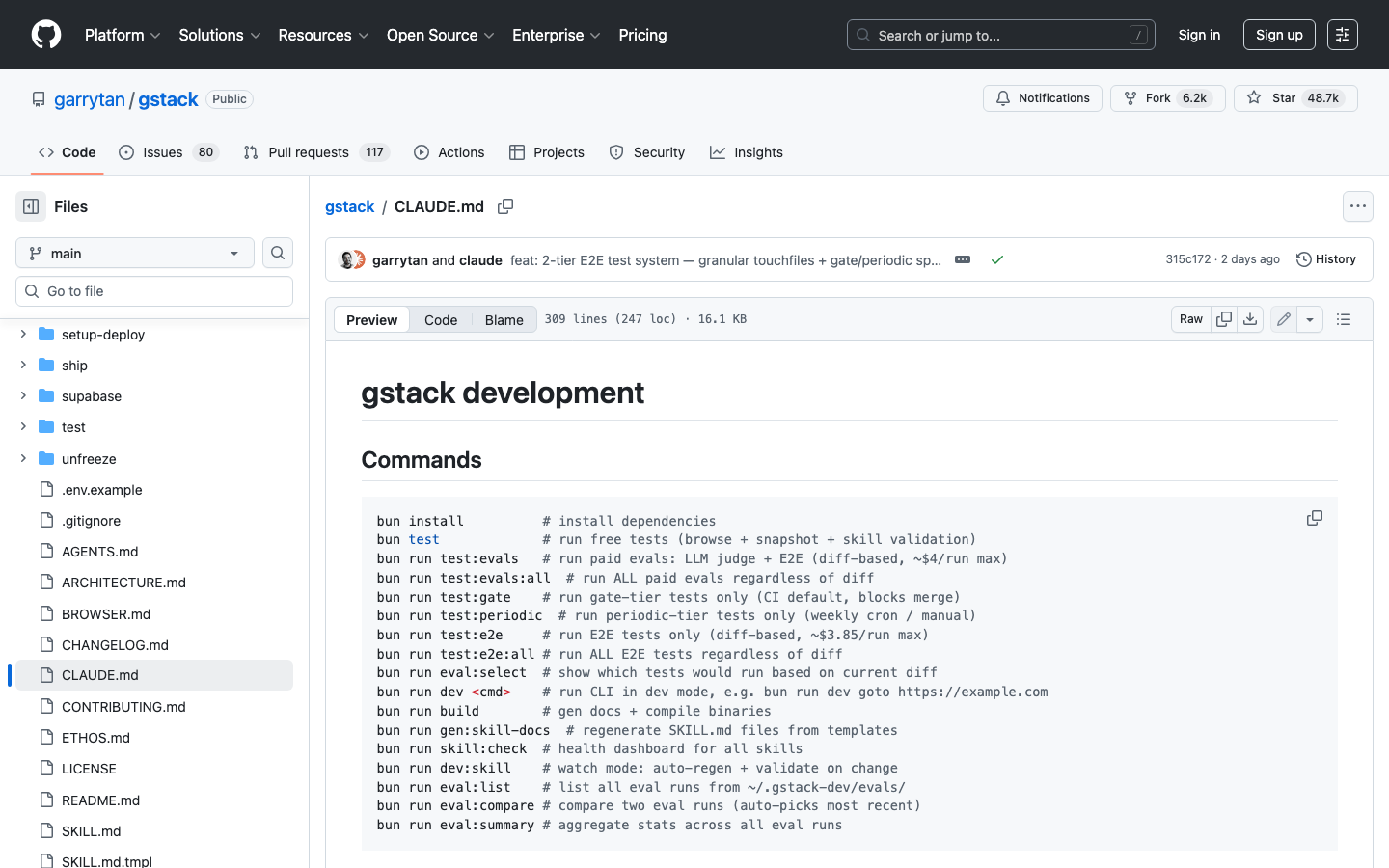Select the Code repository tab
This screenshot has width=1389, height=868.
pos(68,152)
